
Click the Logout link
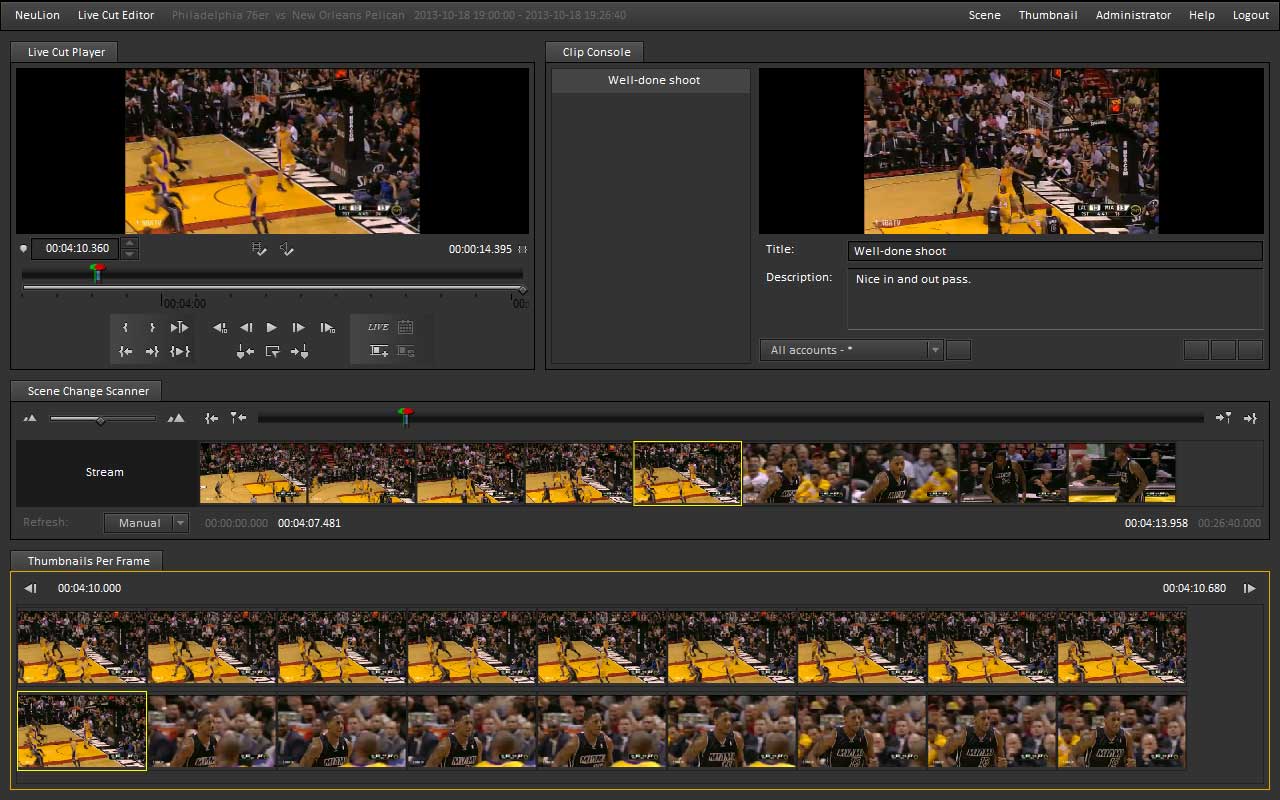pos(1250,15)
